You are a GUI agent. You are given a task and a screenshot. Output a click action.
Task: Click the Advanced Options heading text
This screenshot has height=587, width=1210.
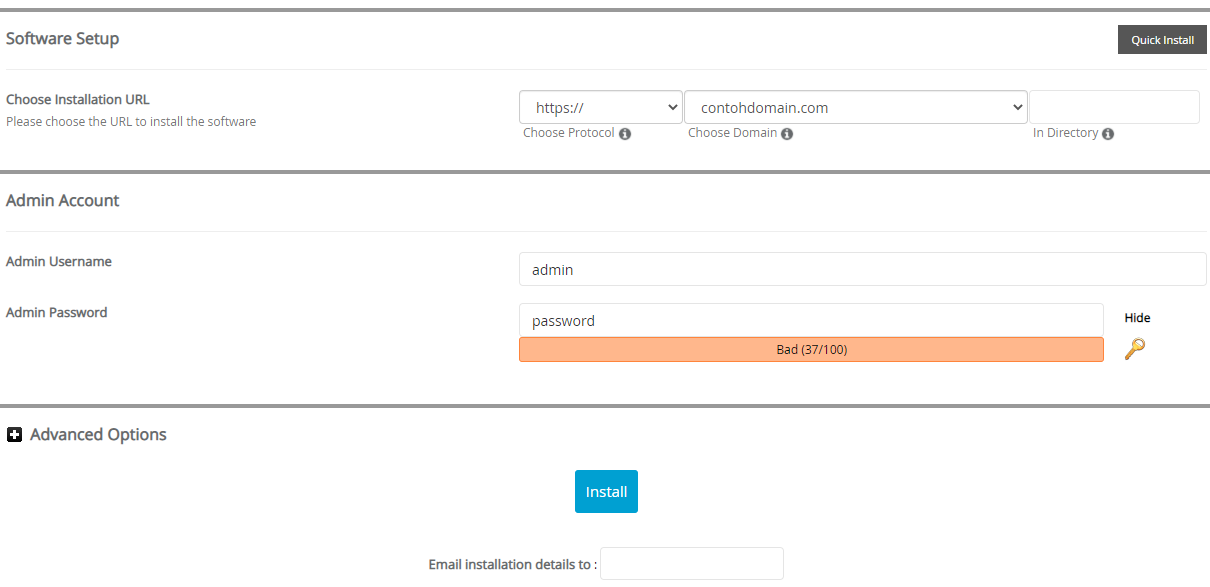pos(98,435)
